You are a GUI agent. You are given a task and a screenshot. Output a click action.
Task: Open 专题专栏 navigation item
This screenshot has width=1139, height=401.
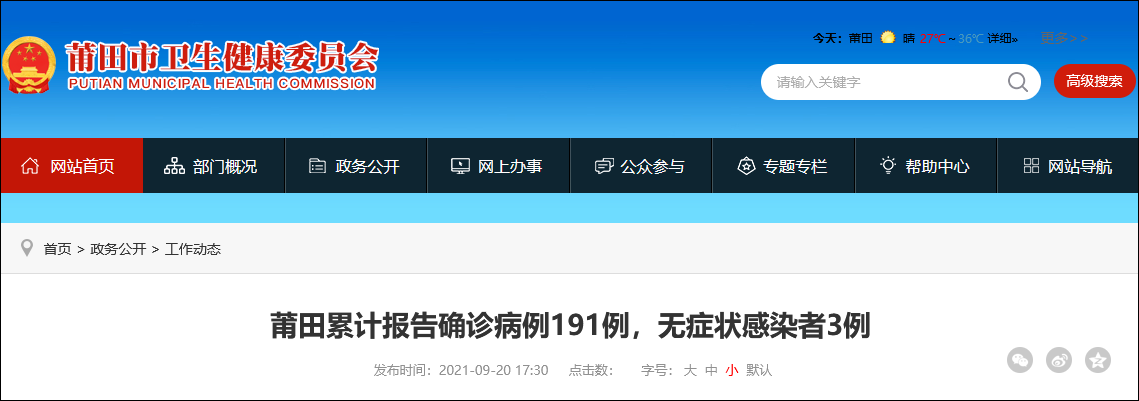(x=783, y=166)
